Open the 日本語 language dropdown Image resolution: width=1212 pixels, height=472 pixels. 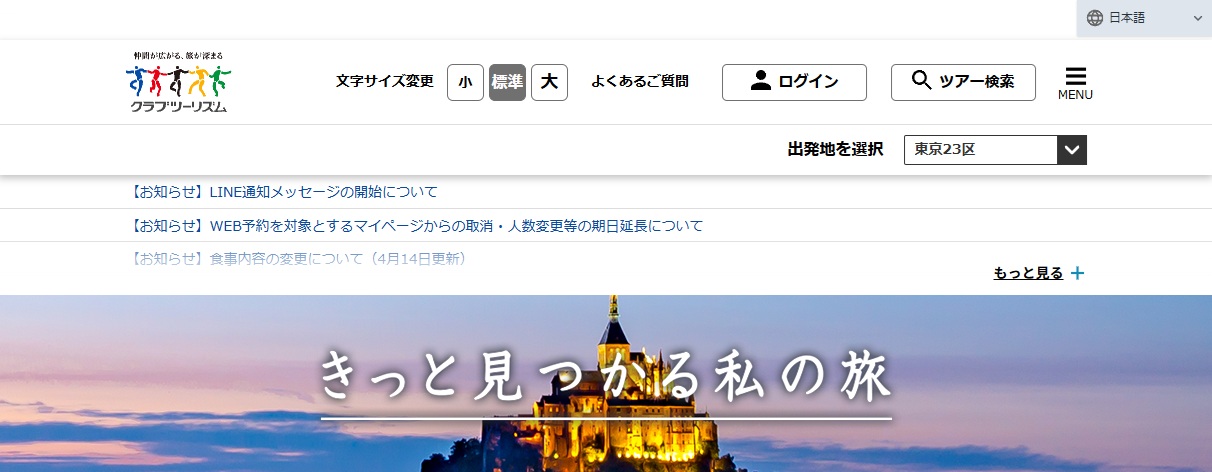[x=1144, y=18]
